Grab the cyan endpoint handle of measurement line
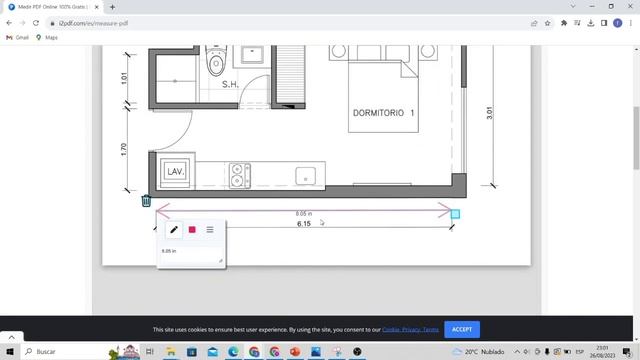This screenshot has height=360, width=640. [x=455, y=214]
